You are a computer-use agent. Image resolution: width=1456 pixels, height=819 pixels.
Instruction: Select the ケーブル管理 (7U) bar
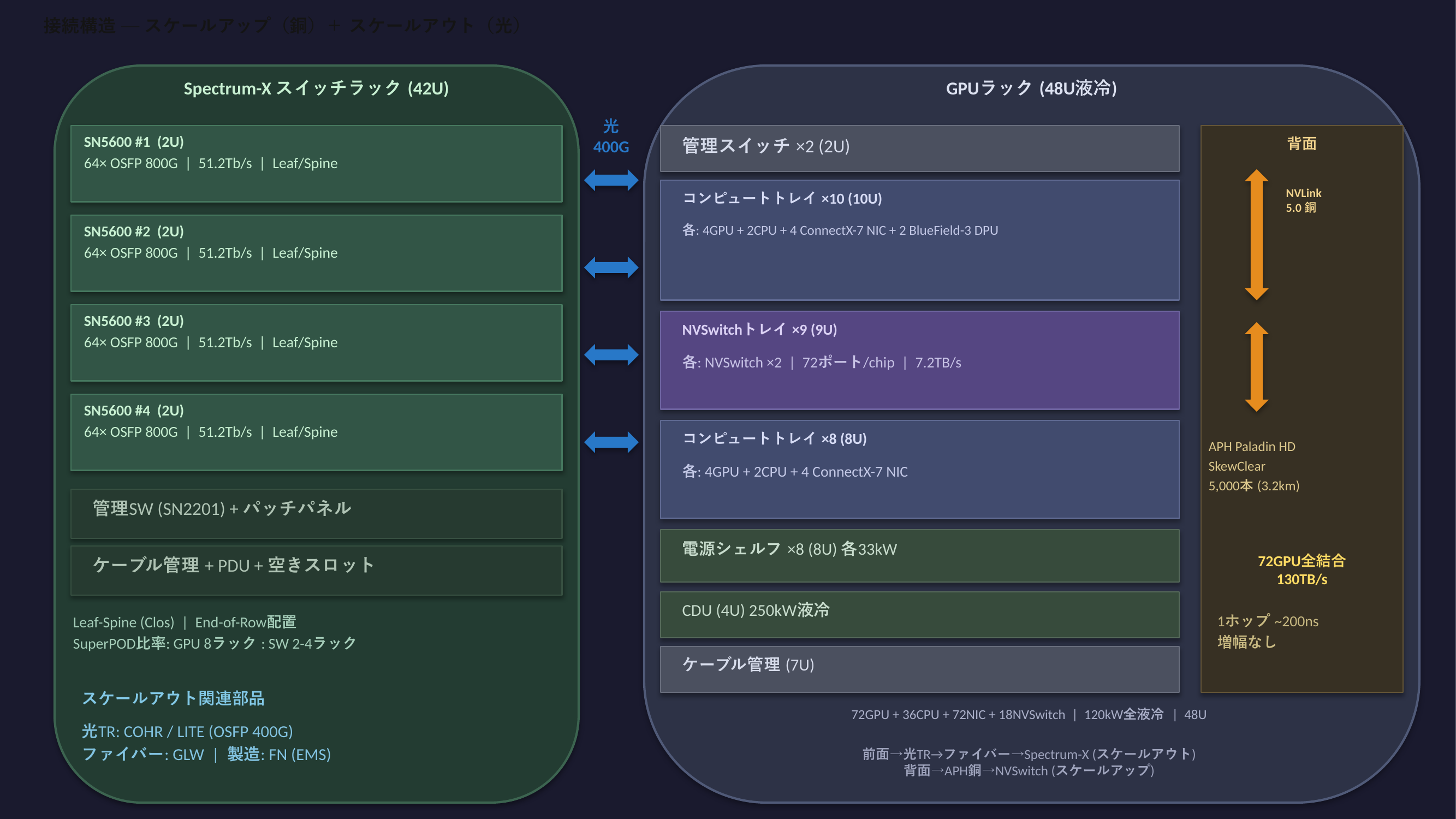point(919,669)
